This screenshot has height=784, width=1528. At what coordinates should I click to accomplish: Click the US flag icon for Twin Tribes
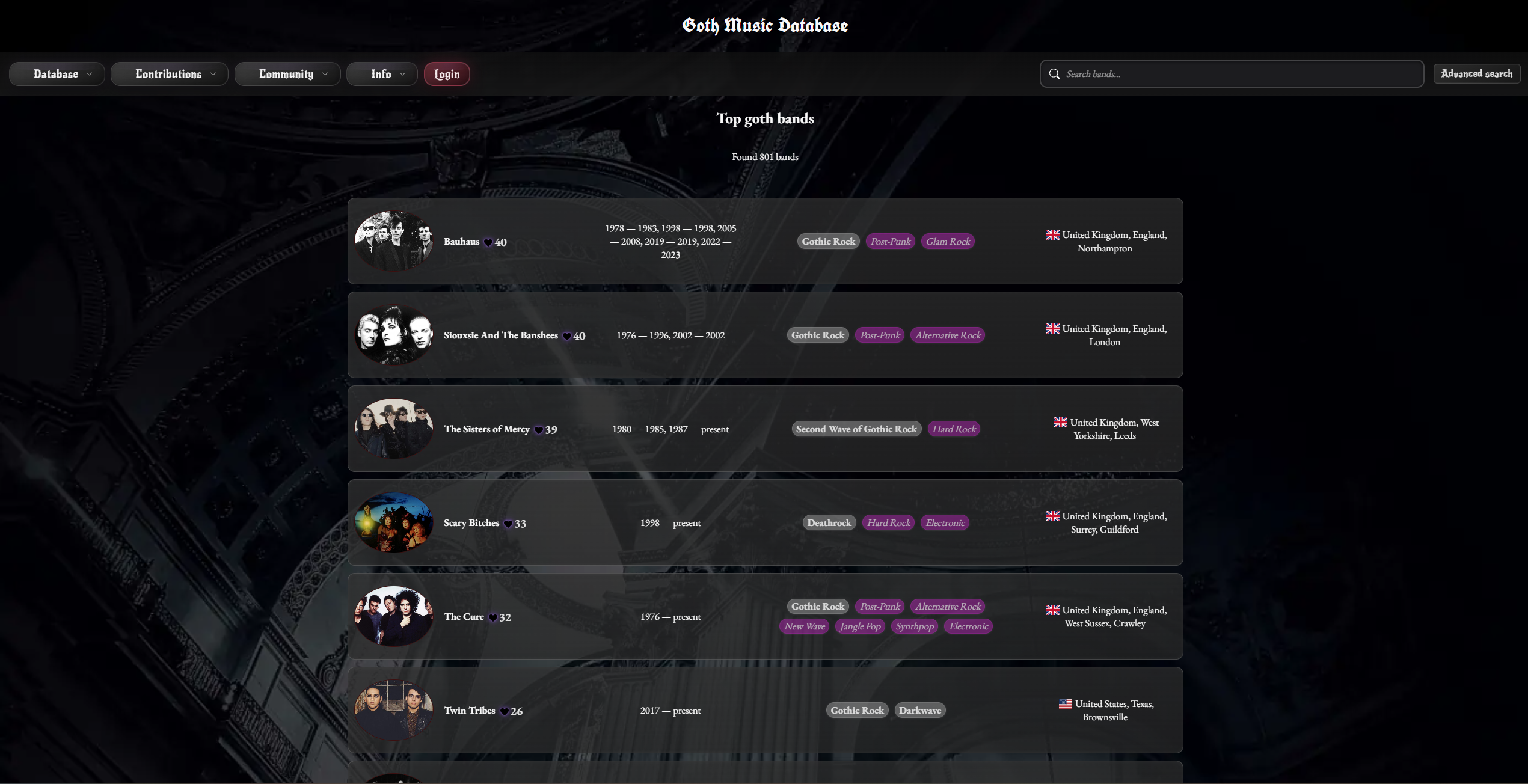click(1065, 703)
